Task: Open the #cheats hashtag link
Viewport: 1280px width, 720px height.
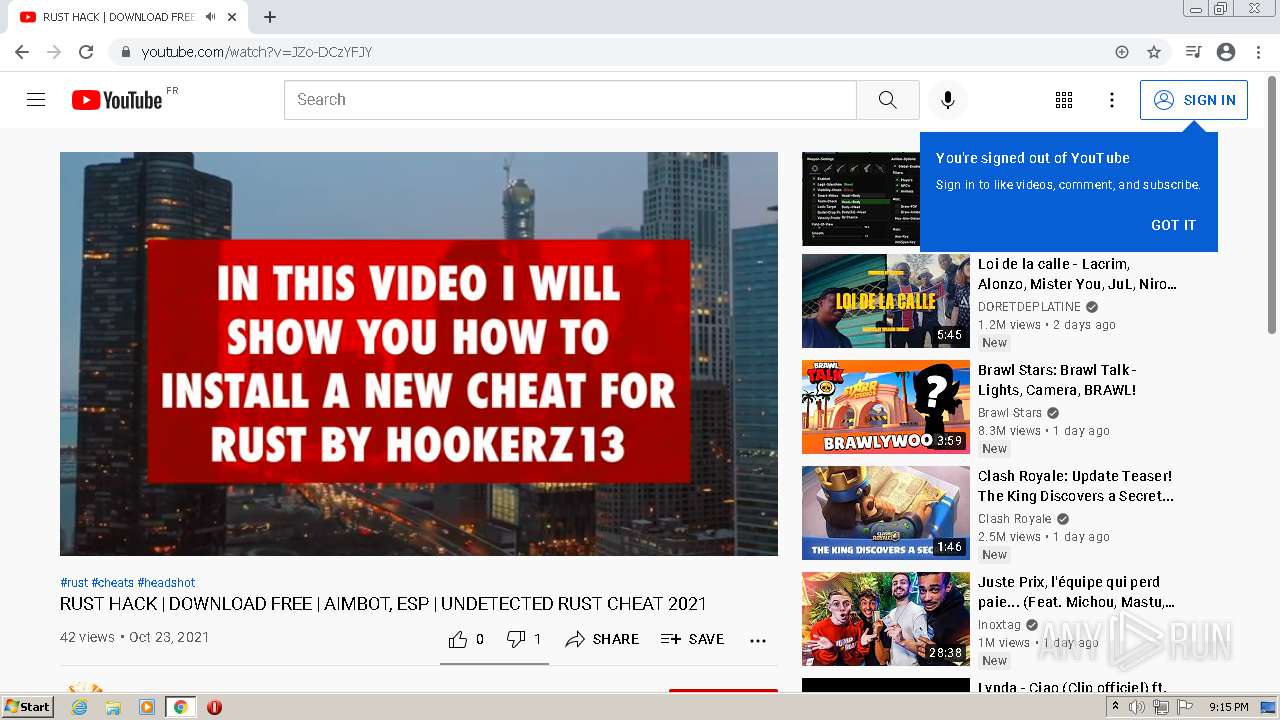Action: pos(112,583)
